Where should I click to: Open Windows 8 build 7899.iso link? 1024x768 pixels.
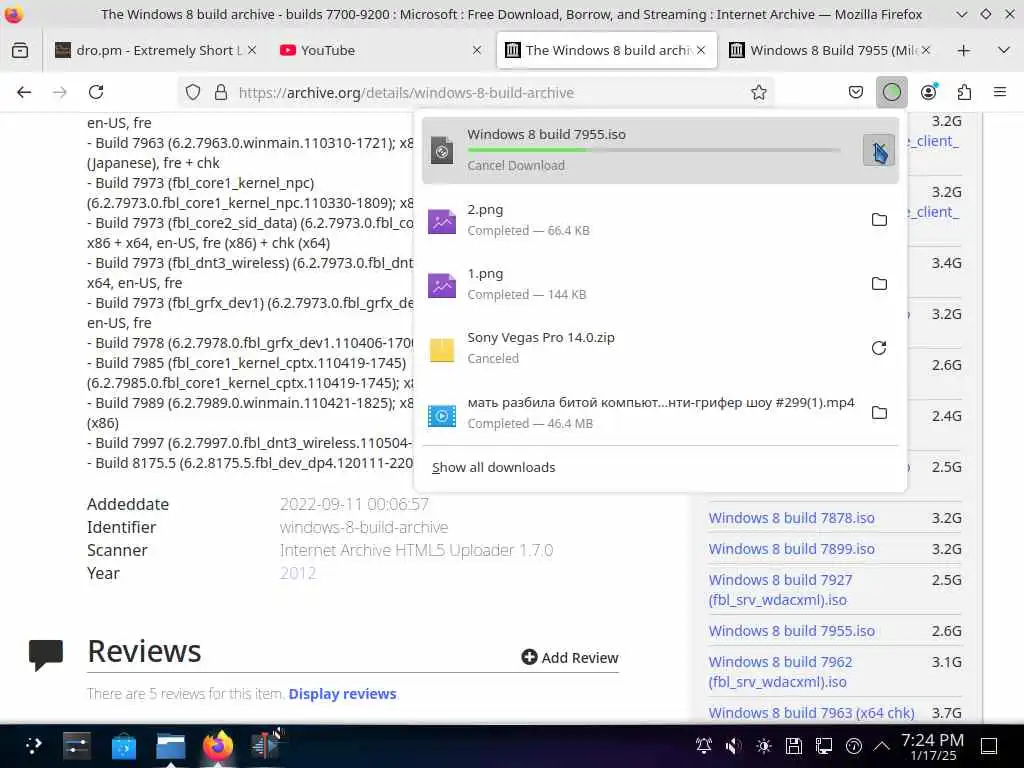point(792,549)
